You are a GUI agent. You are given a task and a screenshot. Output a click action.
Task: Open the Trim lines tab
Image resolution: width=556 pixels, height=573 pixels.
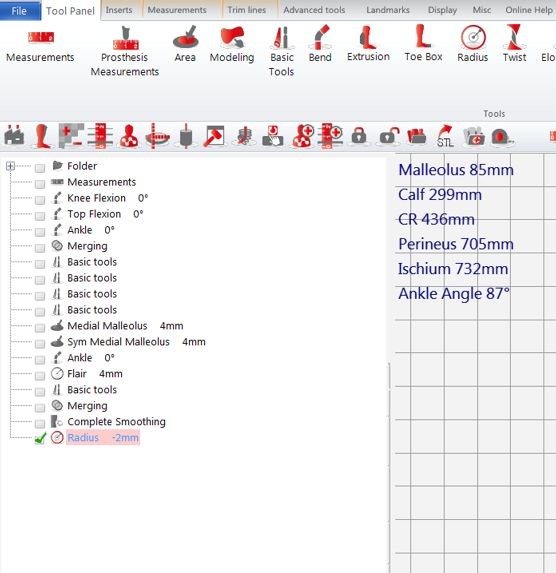pyautogui.click(x=247, y=10)
